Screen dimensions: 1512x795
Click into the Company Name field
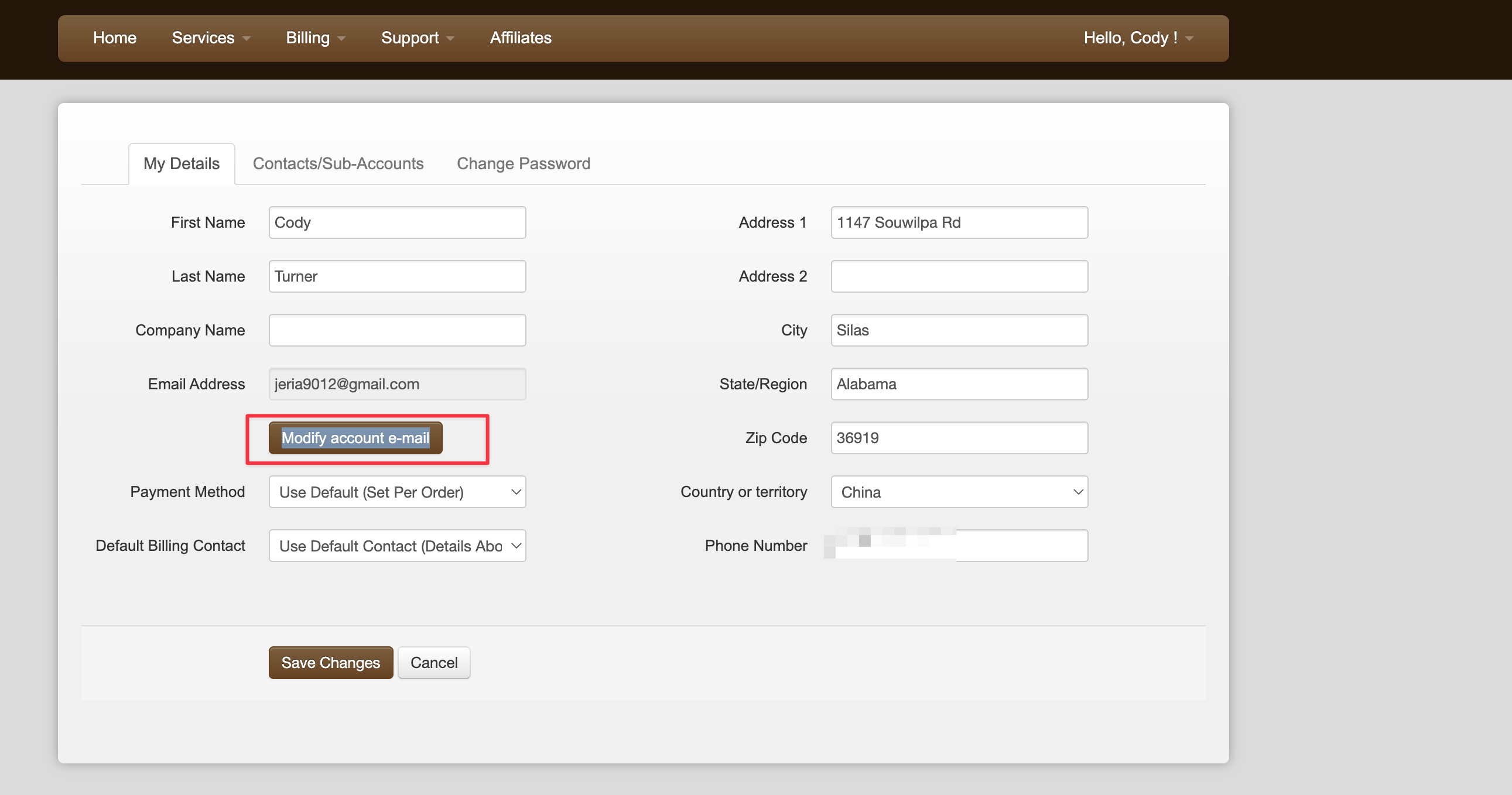click(397, 330)
